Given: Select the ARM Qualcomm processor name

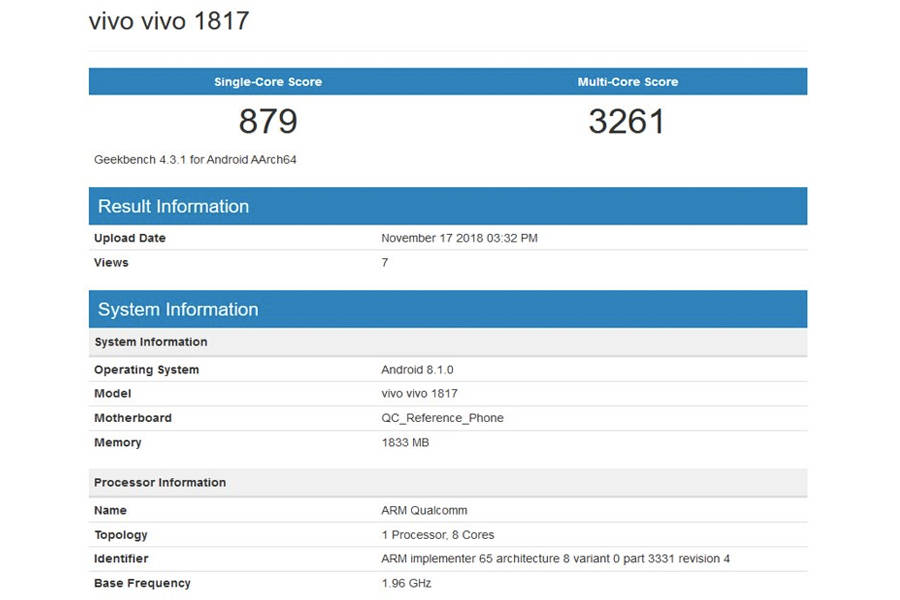Looking at the screenshot, I should point(419,510).
